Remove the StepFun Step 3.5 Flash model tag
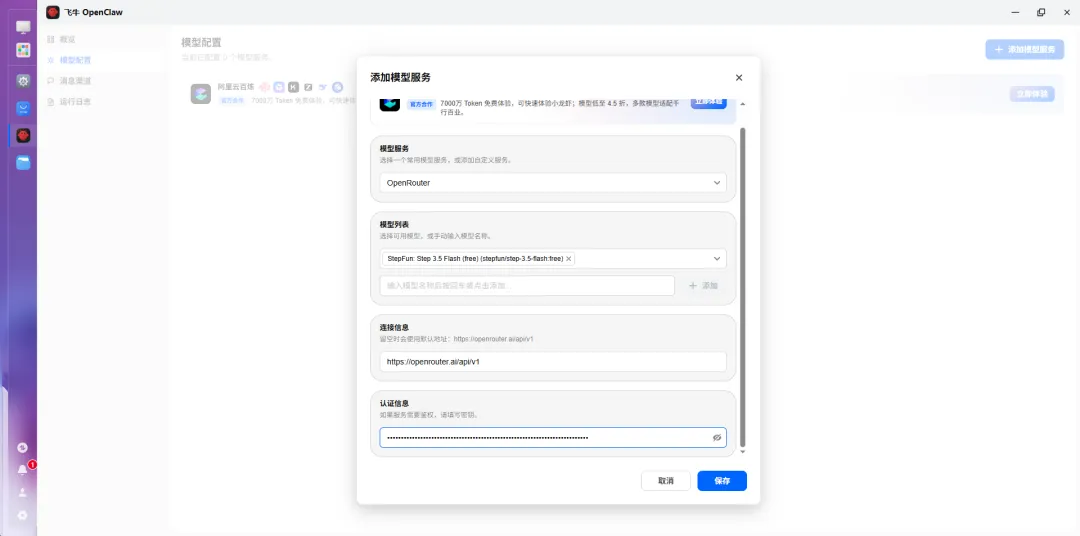This screenshot has height=536, width=1080. [x=568, y=258]
